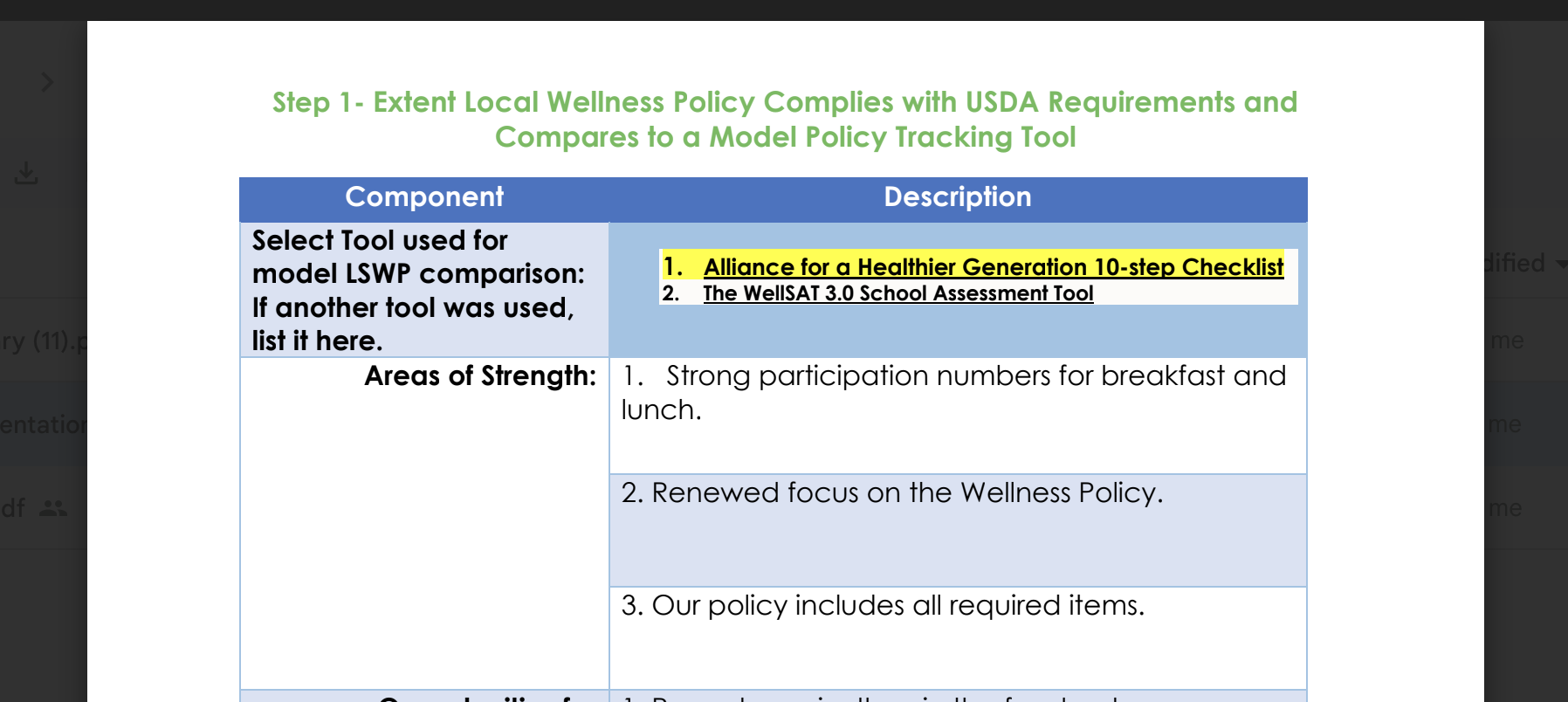The width and height of the screenshot is (1568, 702).
Task: Click the shared-people icon beside the df file
Action: click(53, 508)
